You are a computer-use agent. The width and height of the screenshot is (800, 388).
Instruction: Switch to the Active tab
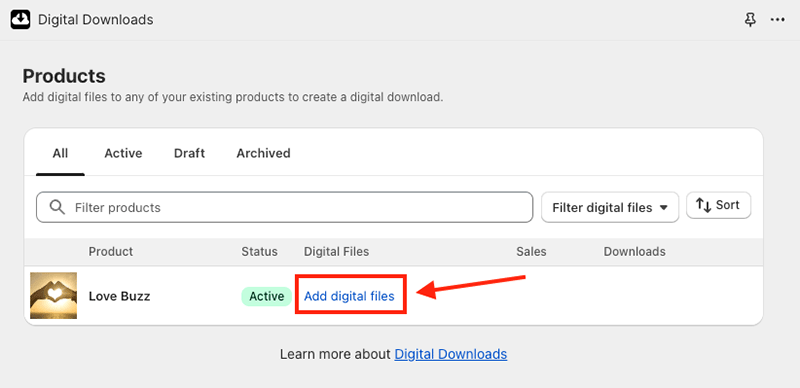pyautogui.click(x=123, y=153)
